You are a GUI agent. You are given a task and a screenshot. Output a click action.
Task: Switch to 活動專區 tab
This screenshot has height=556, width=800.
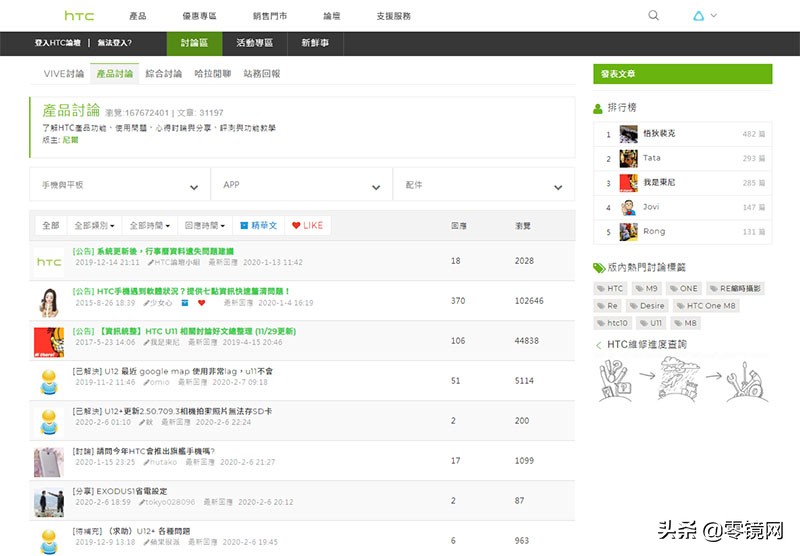[x=255, y=43]
